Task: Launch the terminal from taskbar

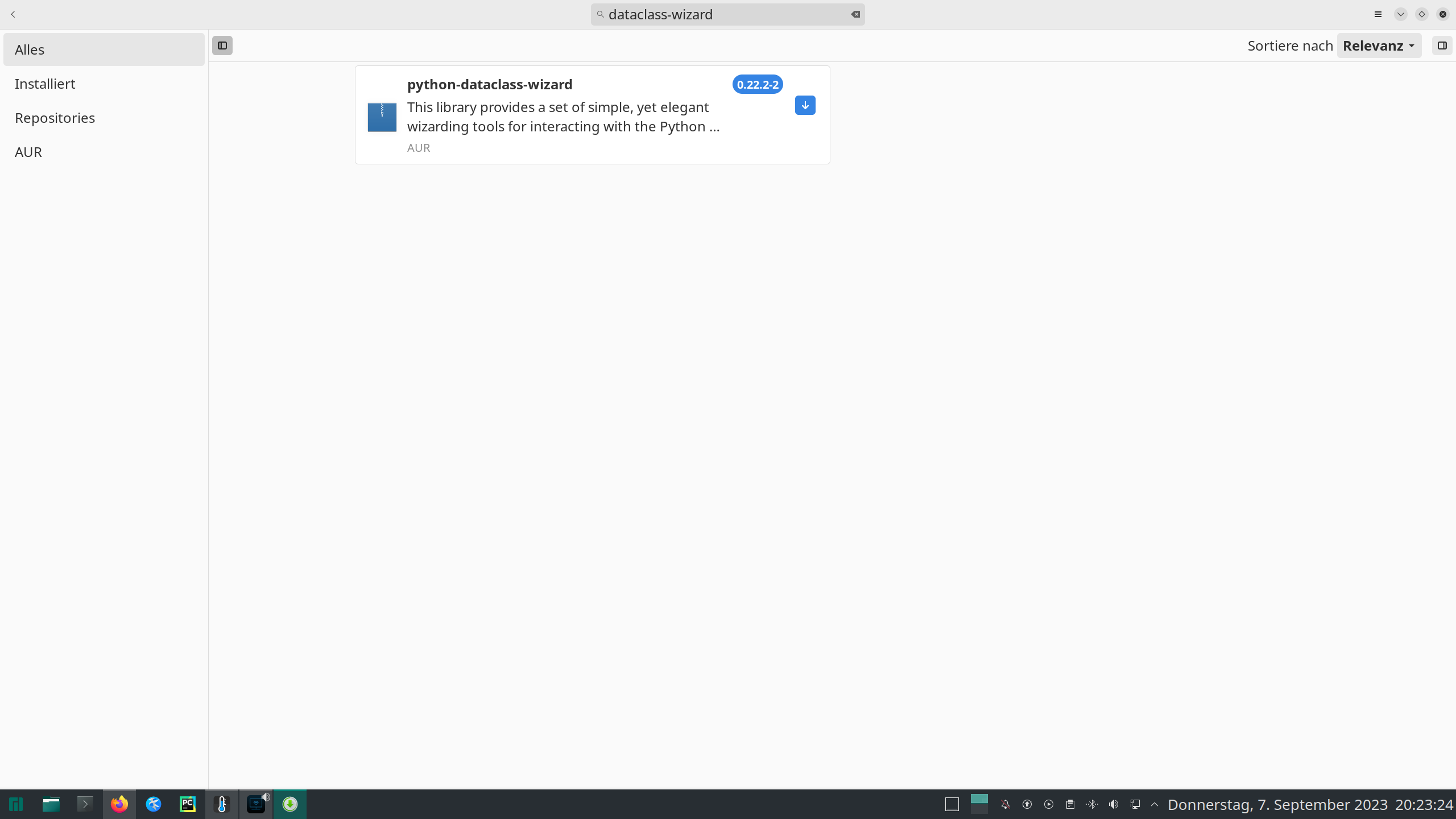Action: tap(85, 804)
